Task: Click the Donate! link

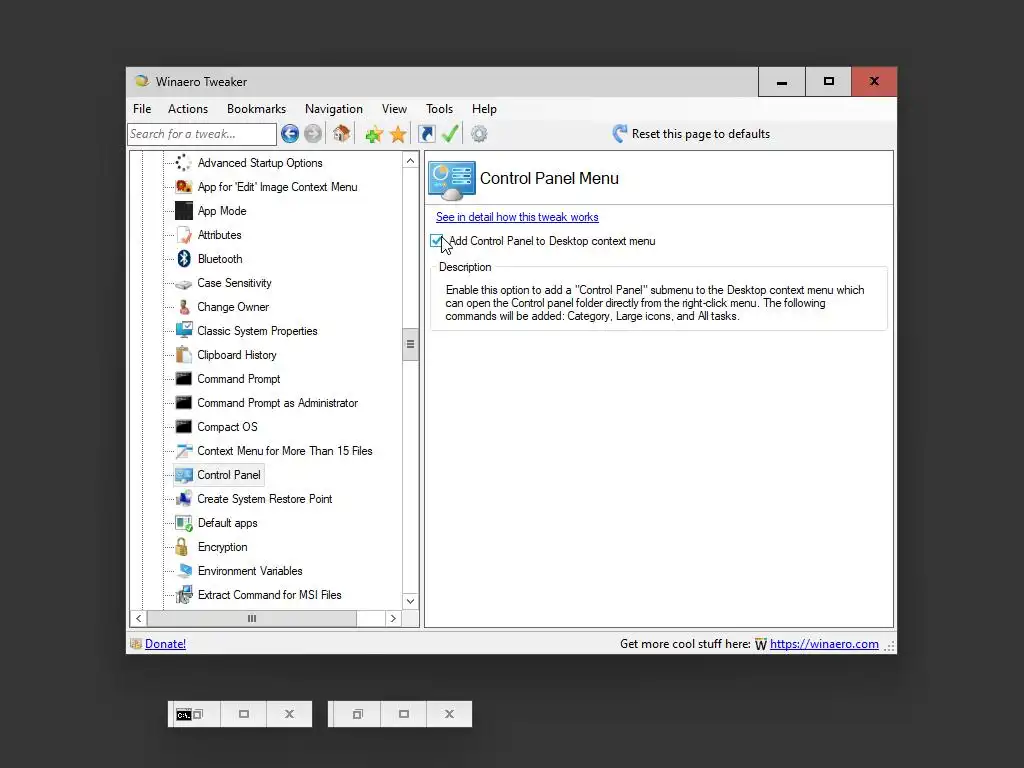Action: click(x=165, y=644)
